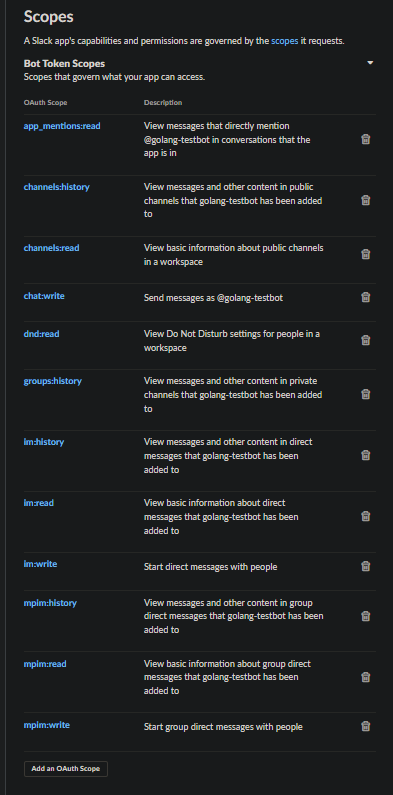Screen dimensions: 393x795
Task: Follow the groups:history scope link
Action: [x=53, y=381]
